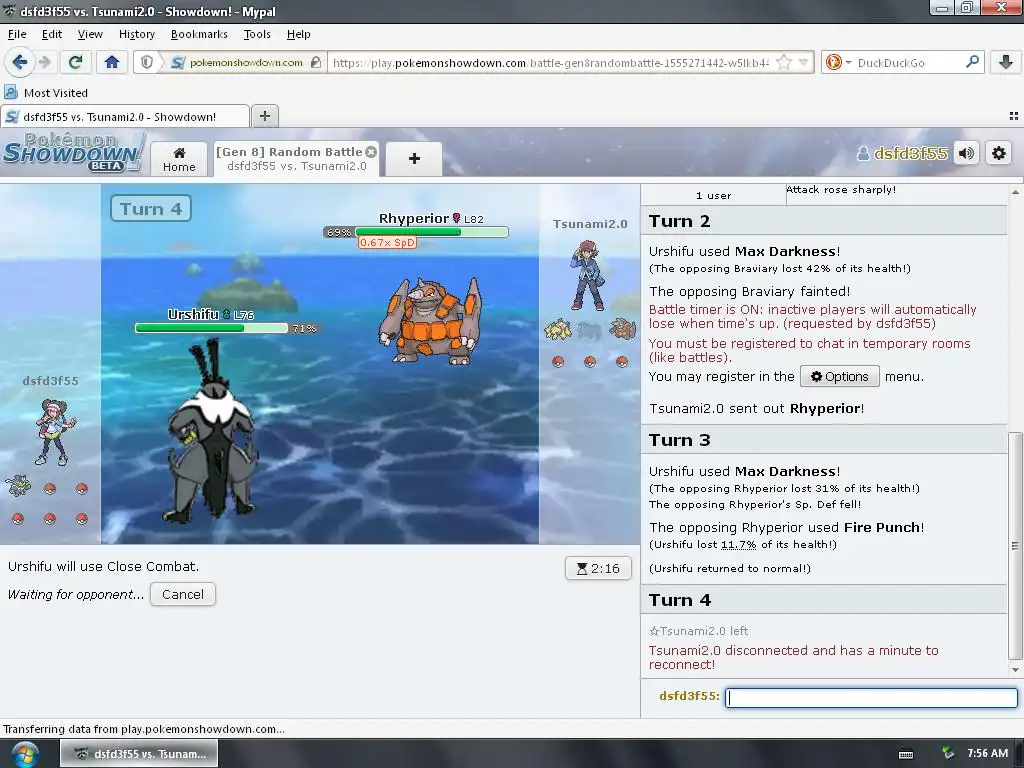This screenshot has width=1024, height=768.
Task: Click Rhyperior's health bar
Action: coord(431,232)
